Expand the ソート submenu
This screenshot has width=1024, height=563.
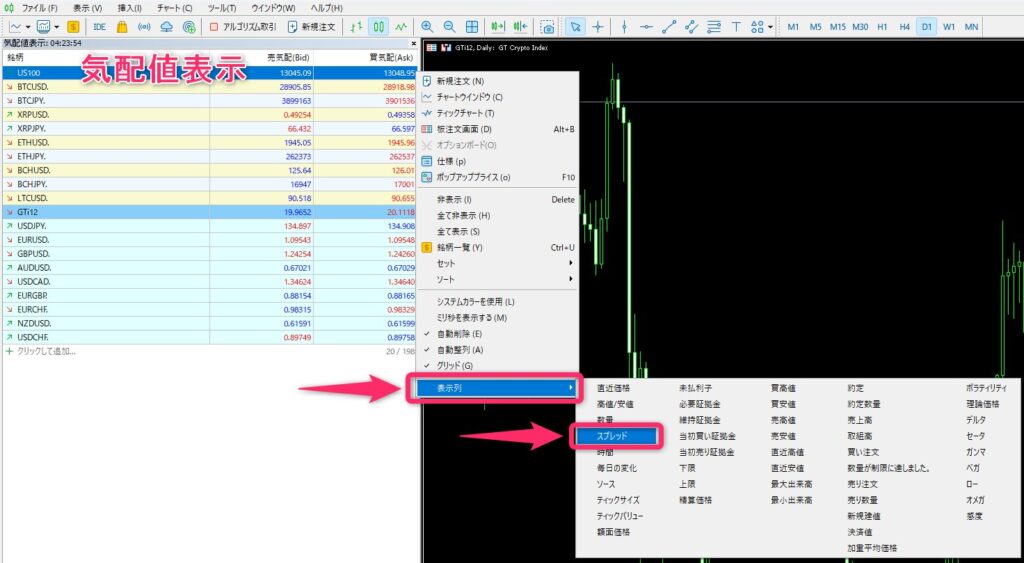point(500,279)
